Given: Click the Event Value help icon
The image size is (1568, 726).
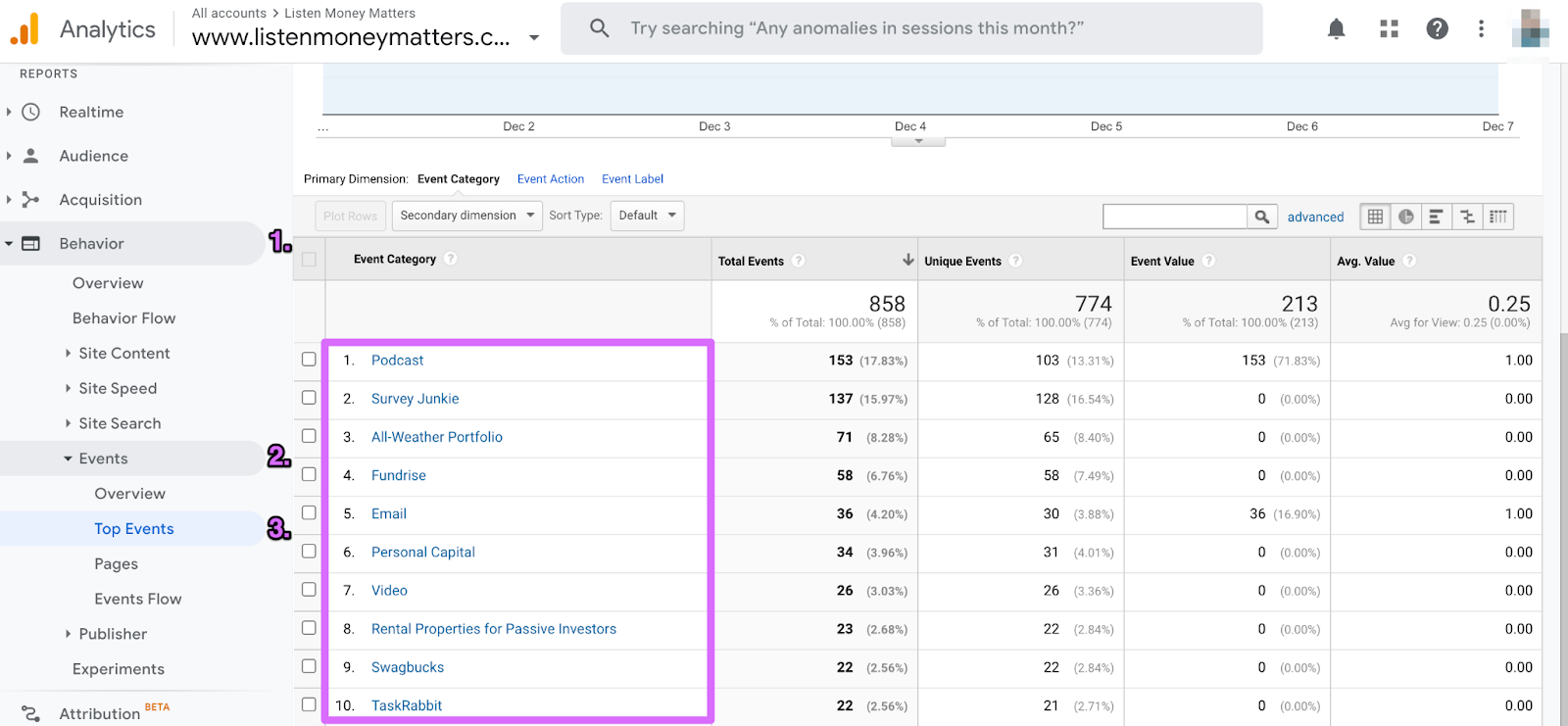Looking at the screenshot, I should (1209, 261).
